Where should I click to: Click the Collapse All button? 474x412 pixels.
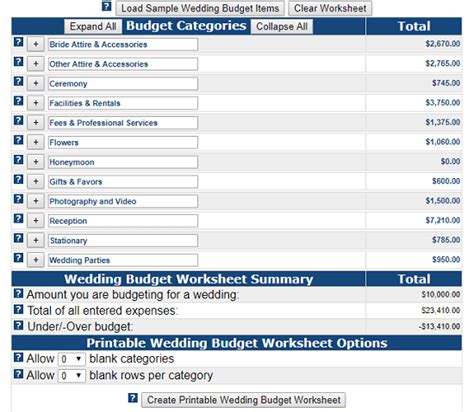point(282,27)
